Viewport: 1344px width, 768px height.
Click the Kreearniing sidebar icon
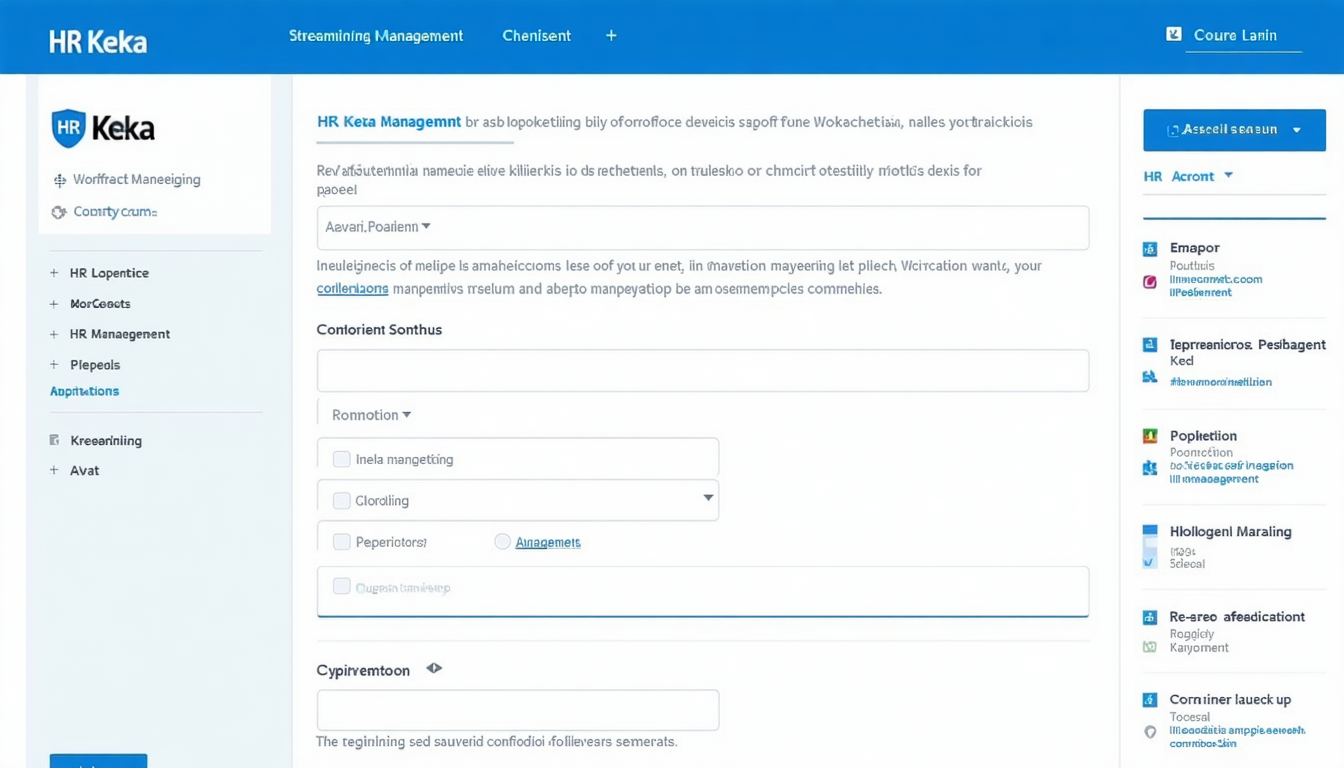click(54, 440)
